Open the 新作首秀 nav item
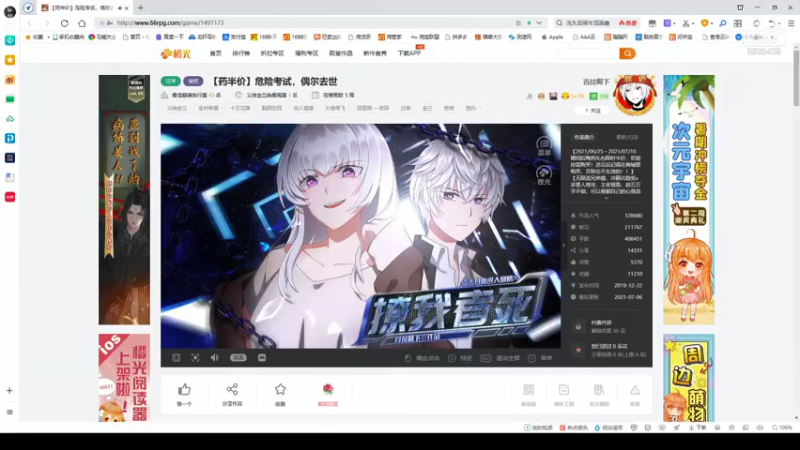 click(375, 53)
